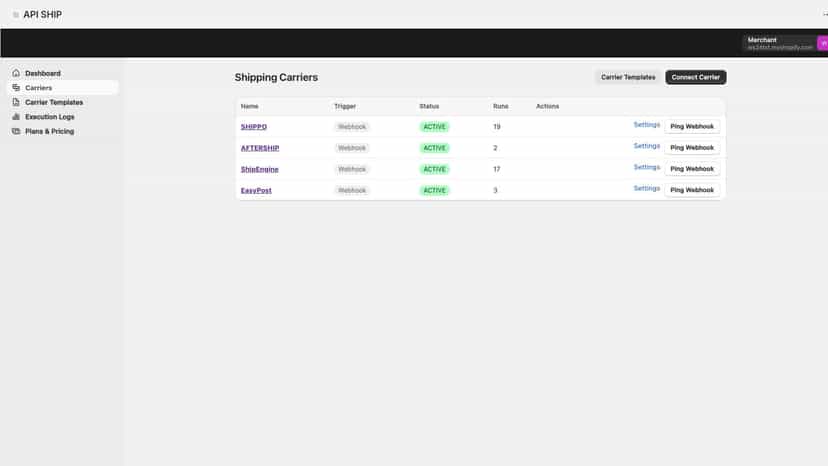Click the Execution Logs chart icon

point(16,117)
